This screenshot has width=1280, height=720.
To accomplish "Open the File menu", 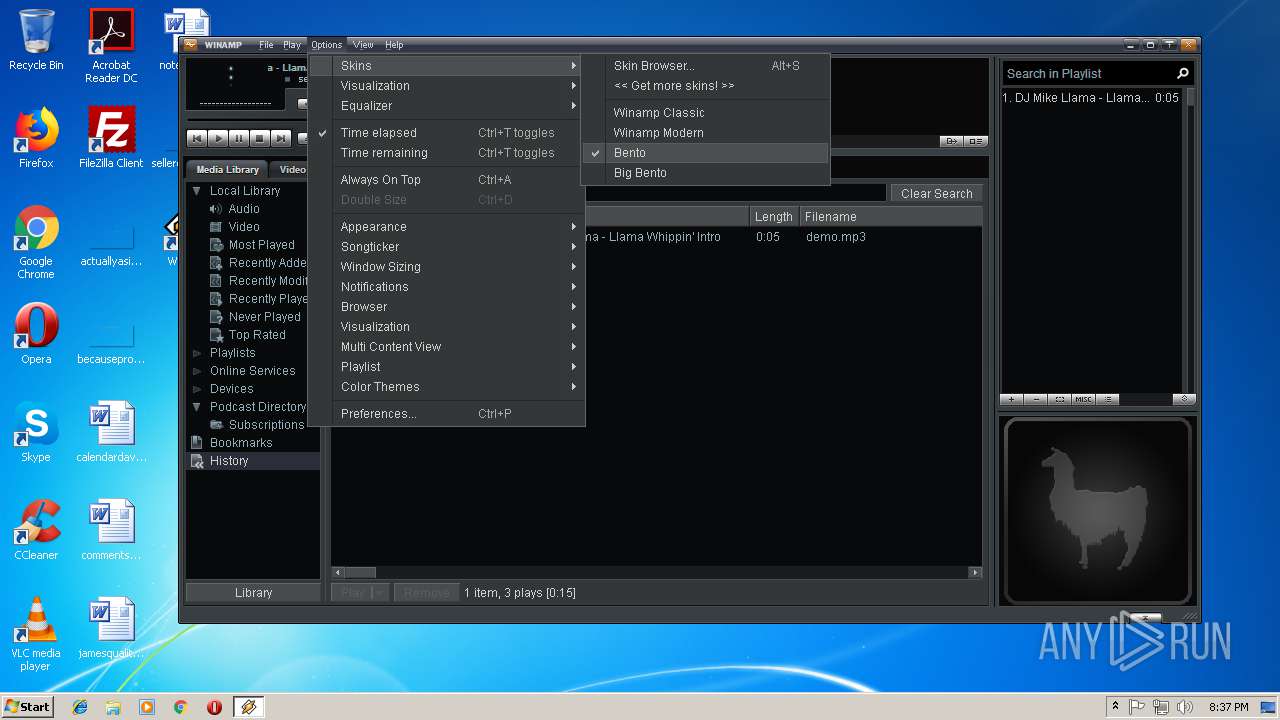I will coord(266,45).
